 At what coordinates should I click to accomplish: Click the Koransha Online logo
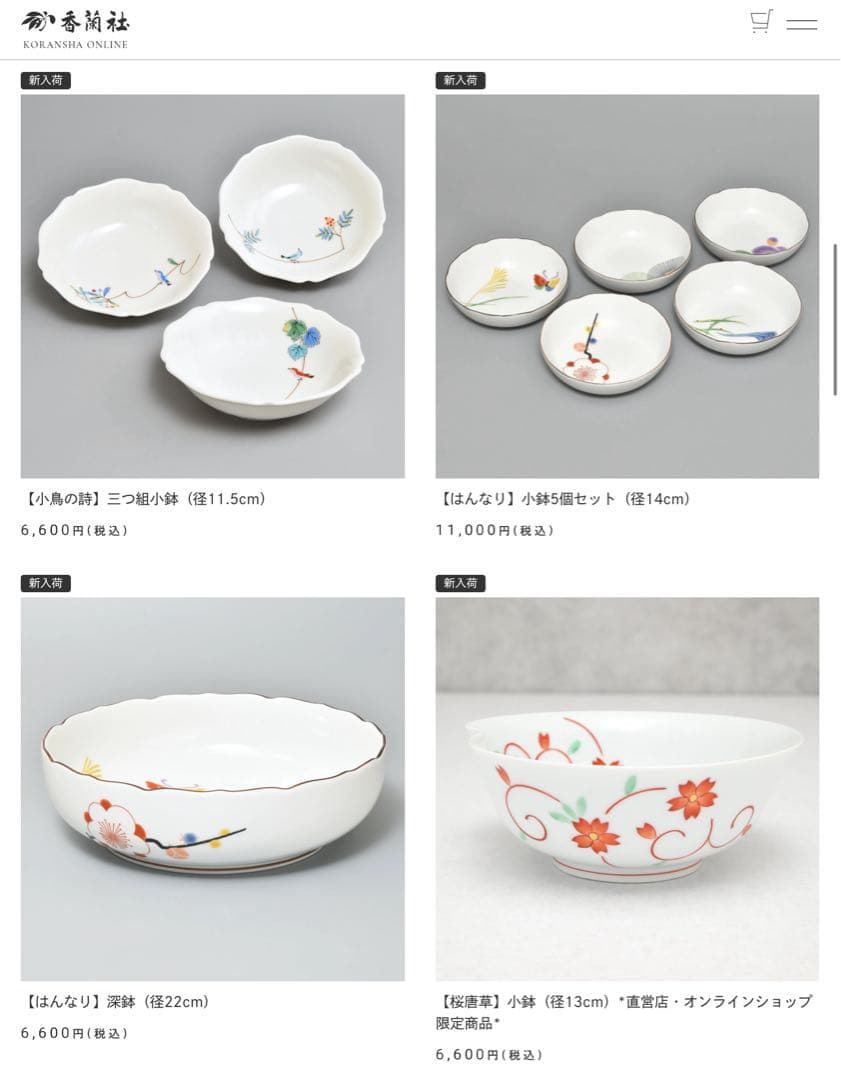click(74, 30)
